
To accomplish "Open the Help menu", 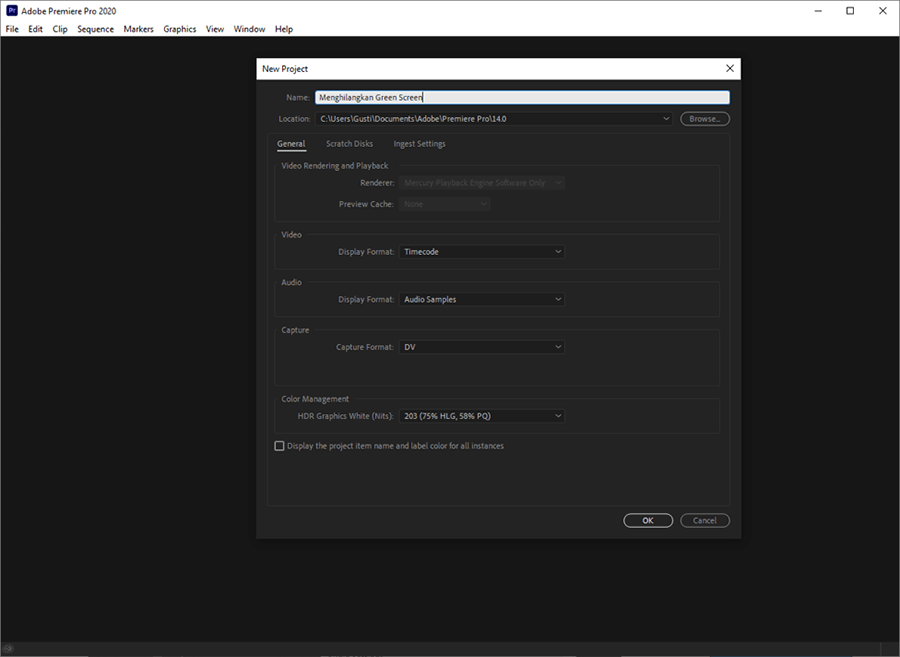I will point(284,29).
